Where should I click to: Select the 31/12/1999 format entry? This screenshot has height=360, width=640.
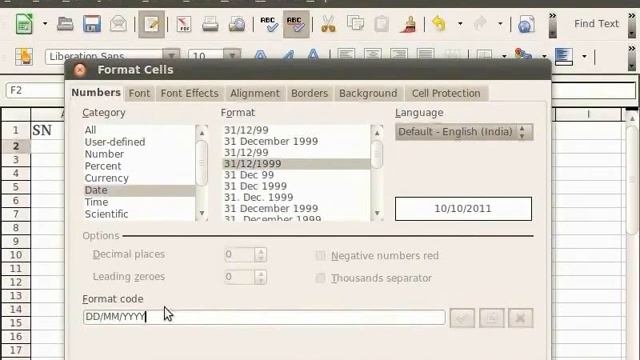pos(296,164)
